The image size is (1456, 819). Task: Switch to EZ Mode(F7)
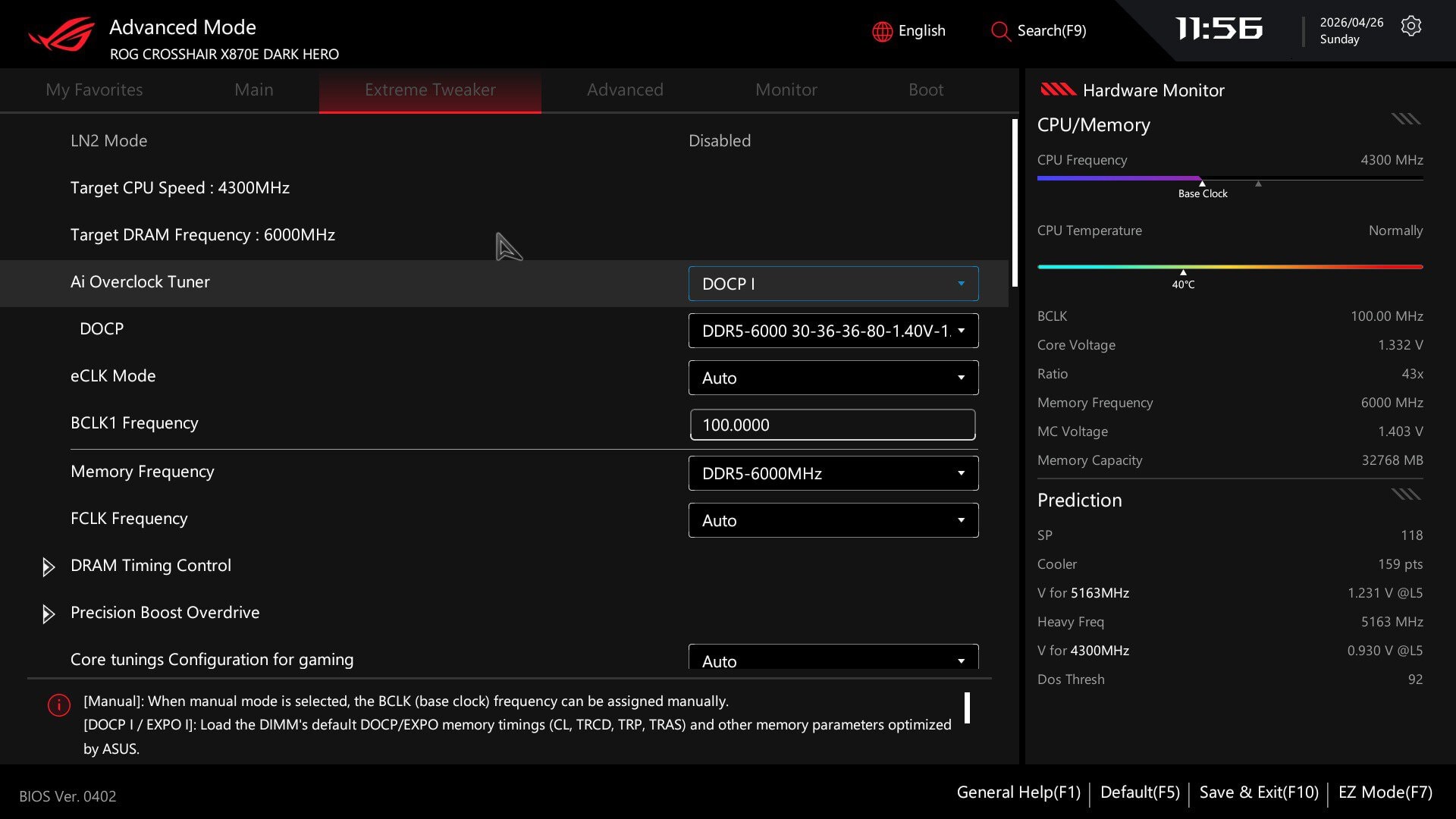coord(1385,792)
